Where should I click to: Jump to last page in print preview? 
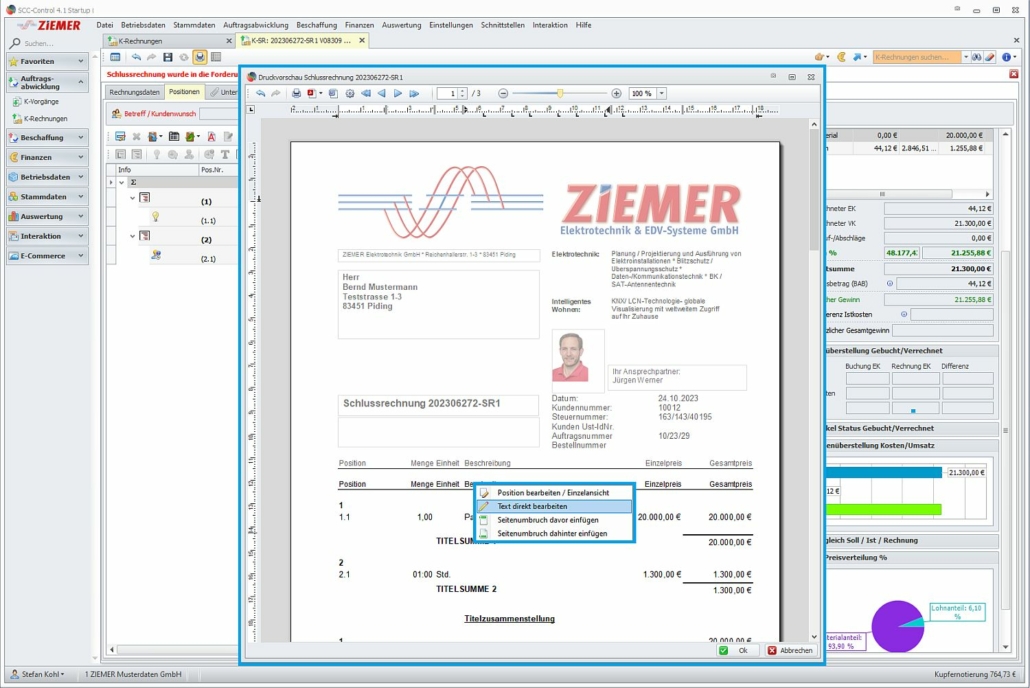pos(414,93)
